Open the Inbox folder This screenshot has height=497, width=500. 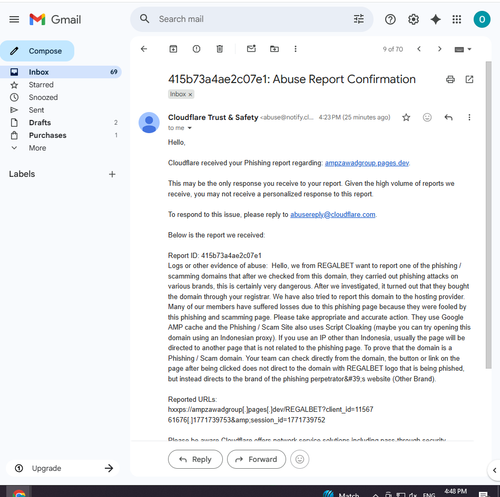coord(61,72)
